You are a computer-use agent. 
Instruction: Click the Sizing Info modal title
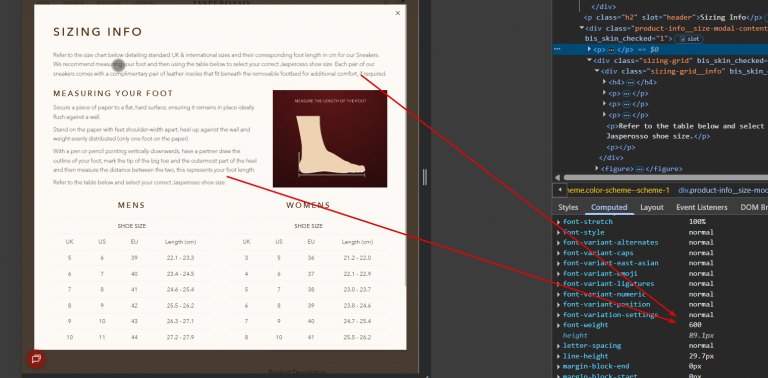[x=97, y=32]
